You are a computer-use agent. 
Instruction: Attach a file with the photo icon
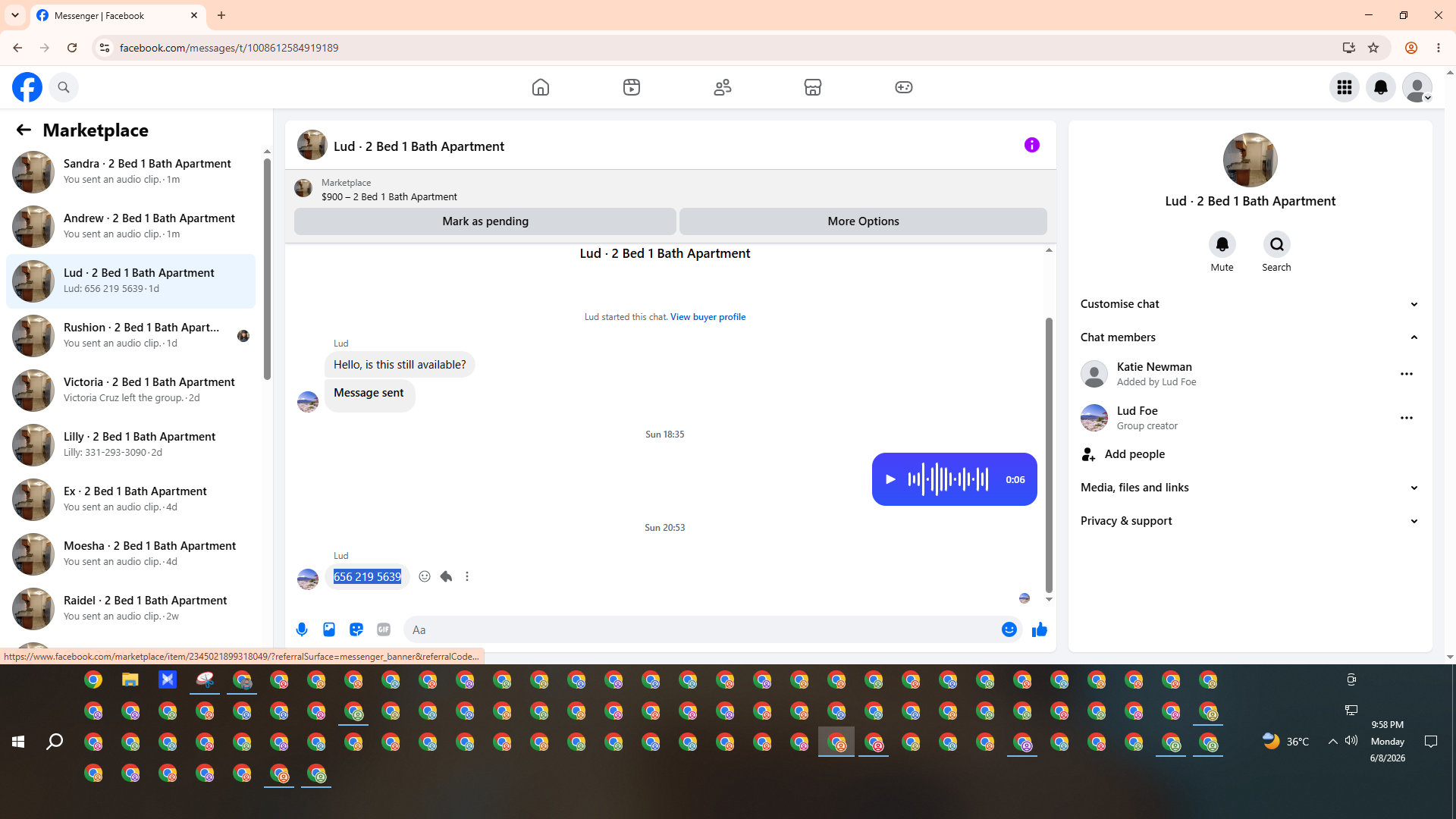329,629
